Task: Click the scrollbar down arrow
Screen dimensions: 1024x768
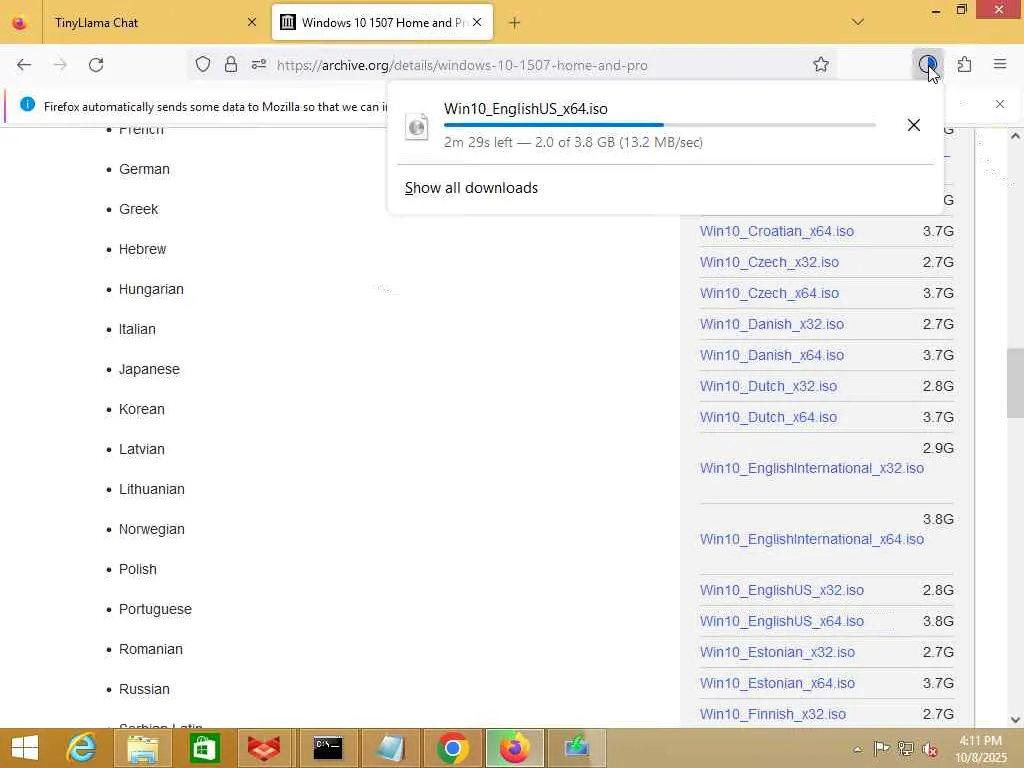Action: click(x=1015, y=720)
